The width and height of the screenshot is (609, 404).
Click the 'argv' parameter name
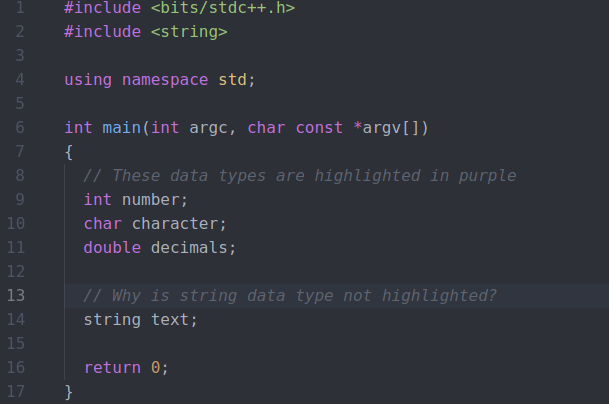coord(382,128)
